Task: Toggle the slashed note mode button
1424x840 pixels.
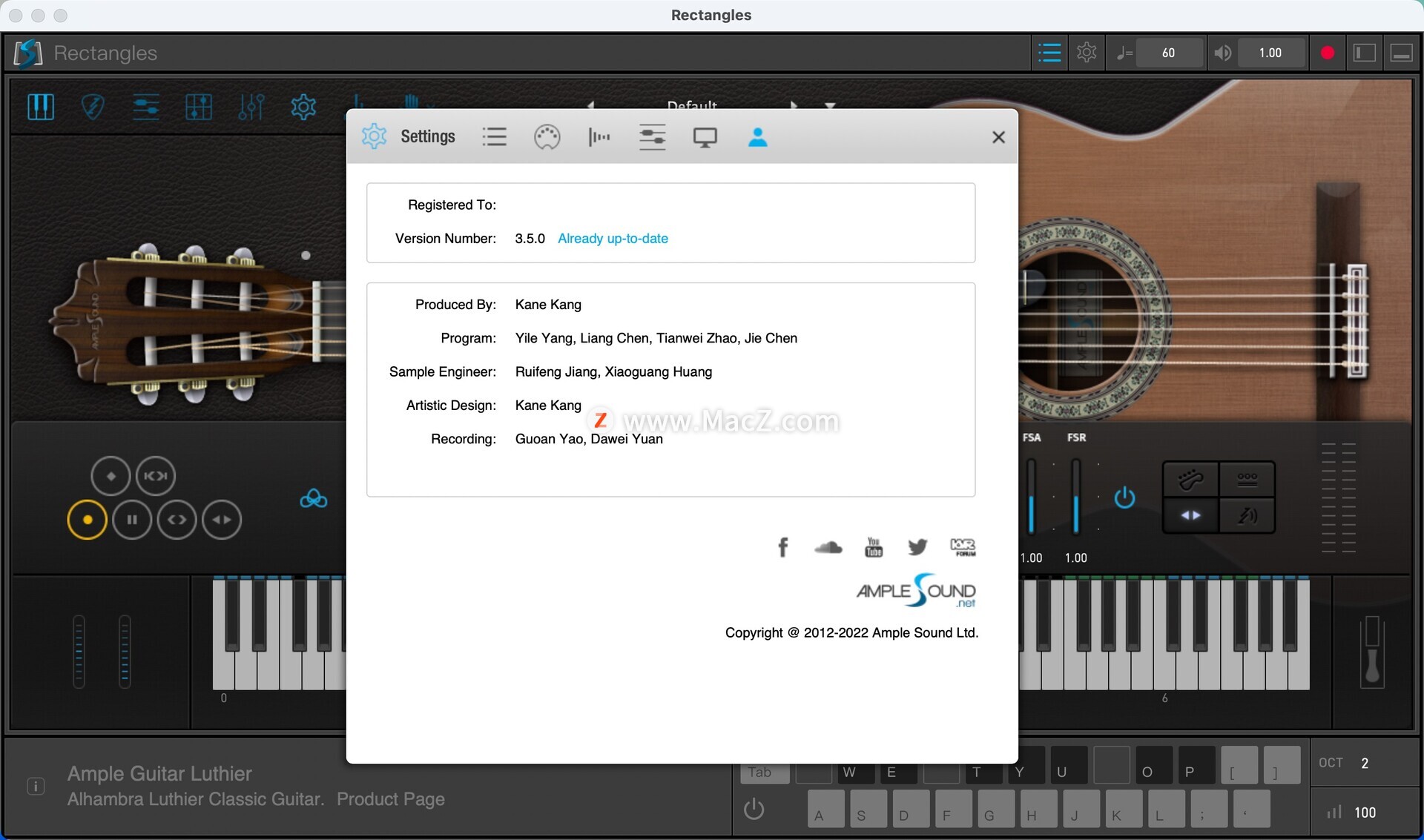Action: tap(1247, 515)
